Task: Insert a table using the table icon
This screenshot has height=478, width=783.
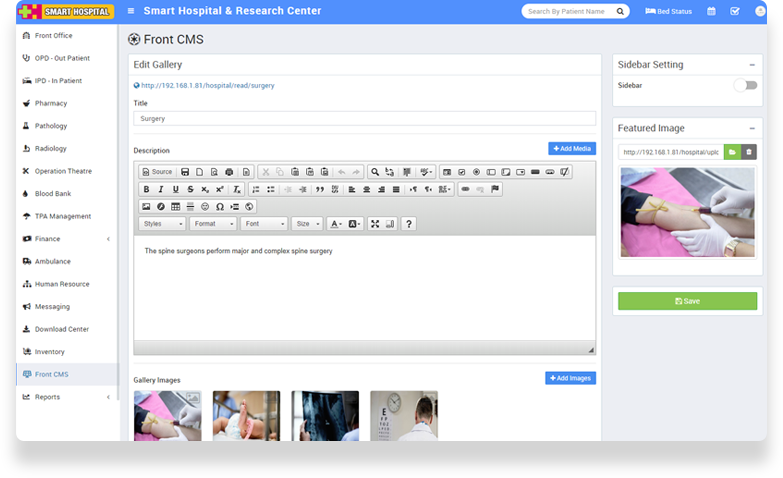Action: point(175,207)
